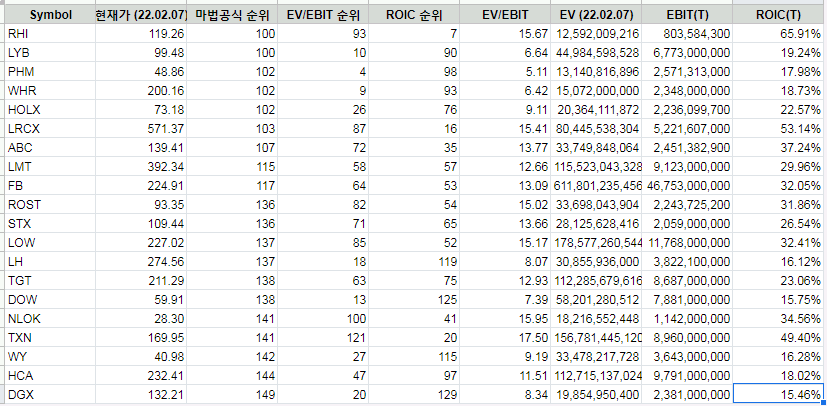This screenshot has height=406, width=827.
Task: Click the ROIC 순위 header cell
Action: 414,15
